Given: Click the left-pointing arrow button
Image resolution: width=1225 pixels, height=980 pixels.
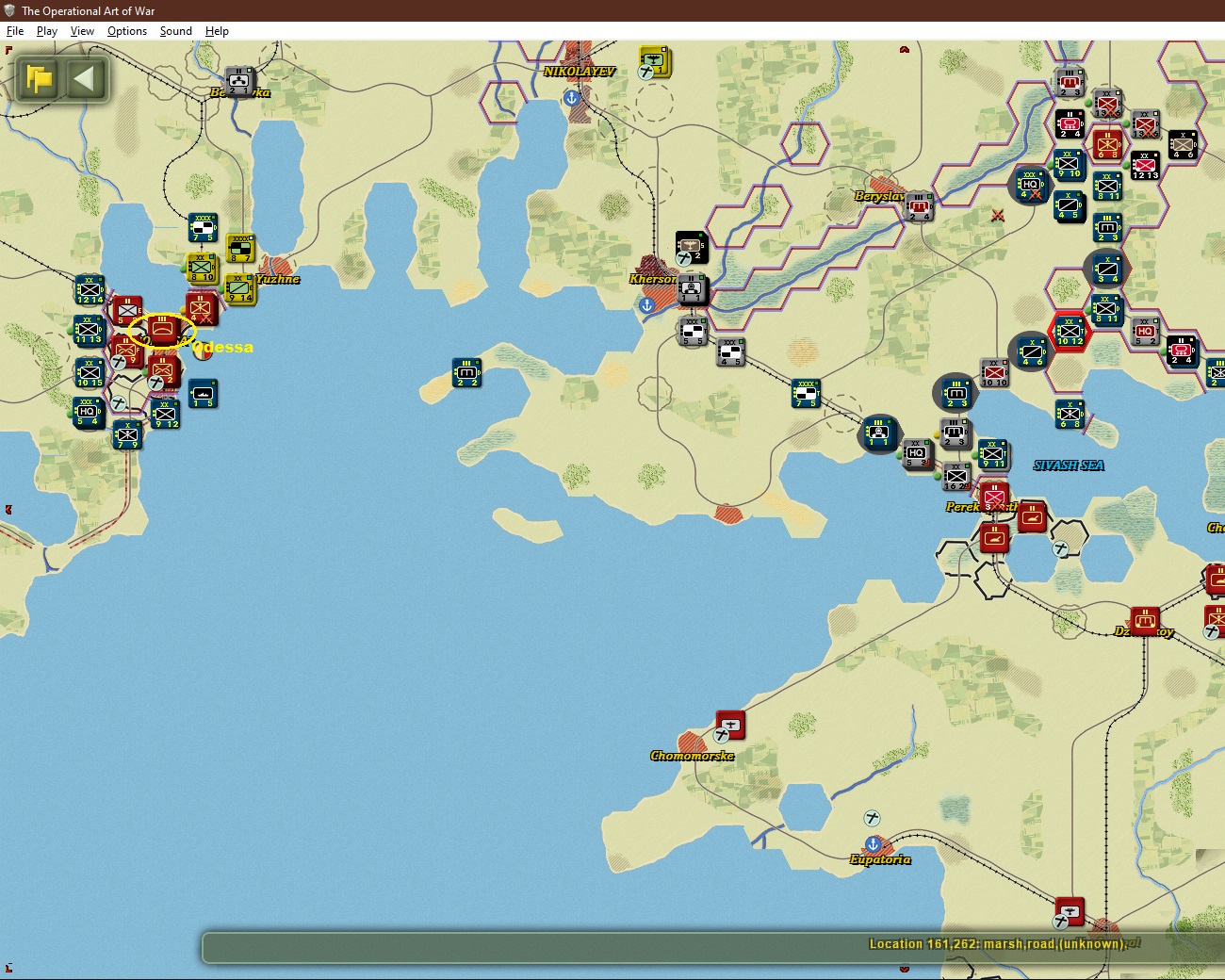Looking at the screenshot, I should pyautogui.click(x=84, y=78).
